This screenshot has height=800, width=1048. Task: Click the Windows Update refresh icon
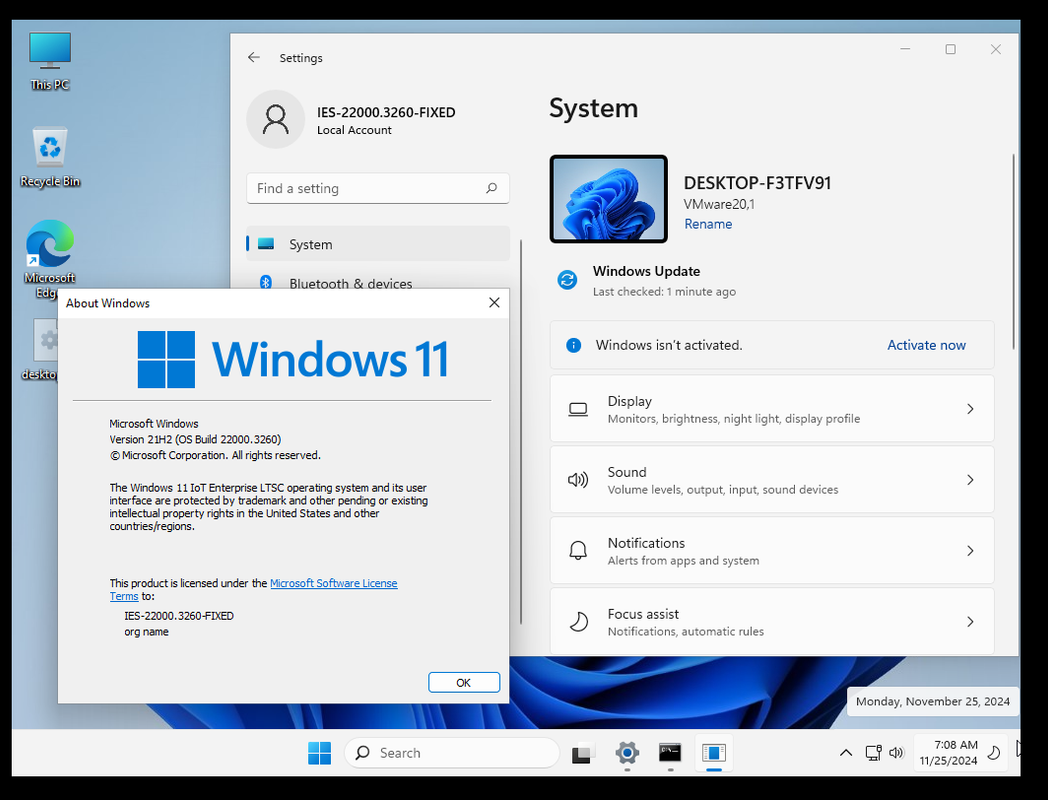pos(567,280)
